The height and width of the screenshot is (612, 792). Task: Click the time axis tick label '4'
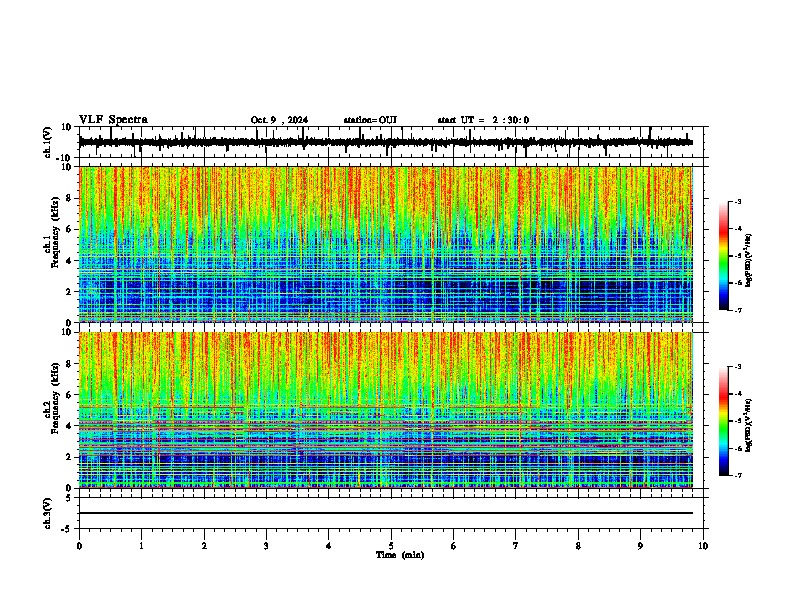click(329, 546)
